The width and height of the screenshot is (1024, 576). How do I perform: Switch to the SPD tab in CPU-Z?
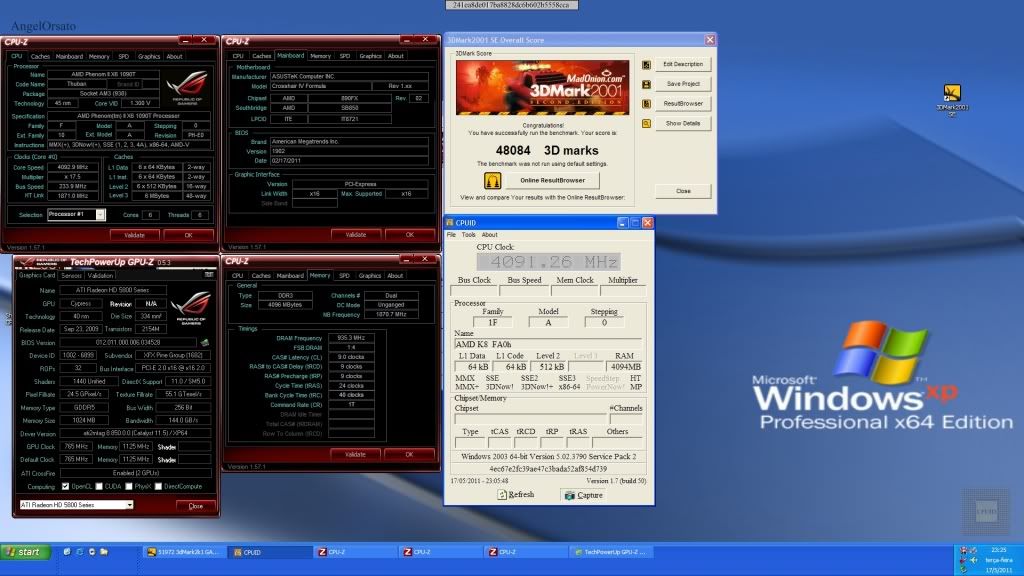pyautogui.click(x=121, y=56)
